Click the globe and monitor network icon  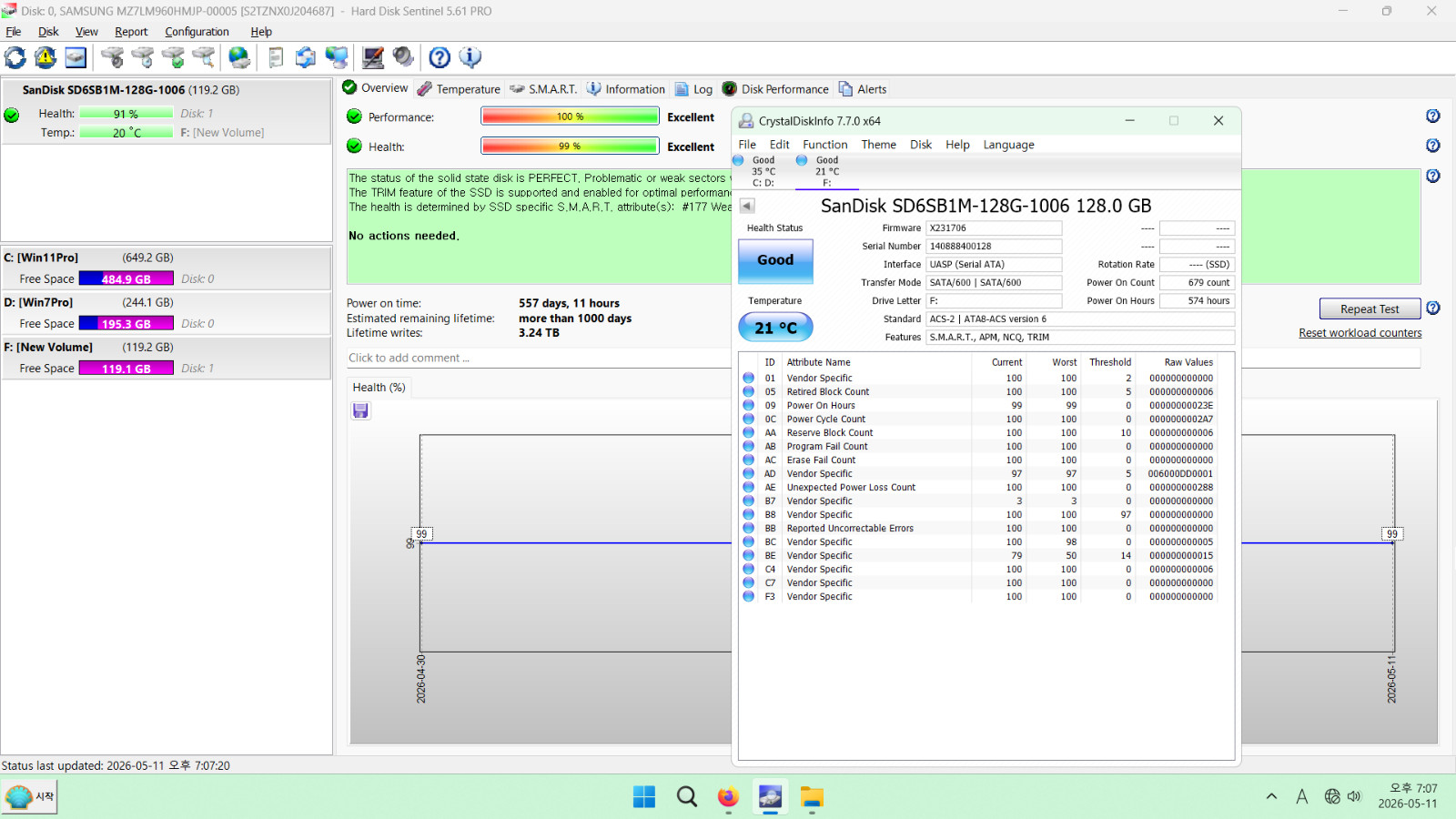click(337, 57)
